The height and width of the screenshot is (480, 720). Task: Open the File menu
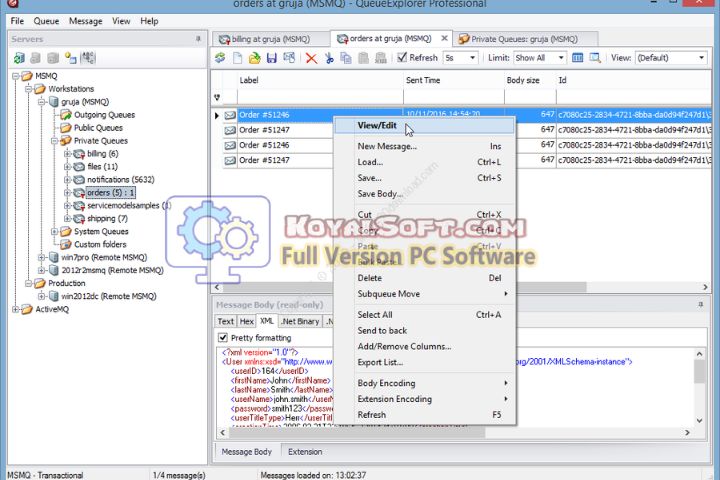coord(17,21)
